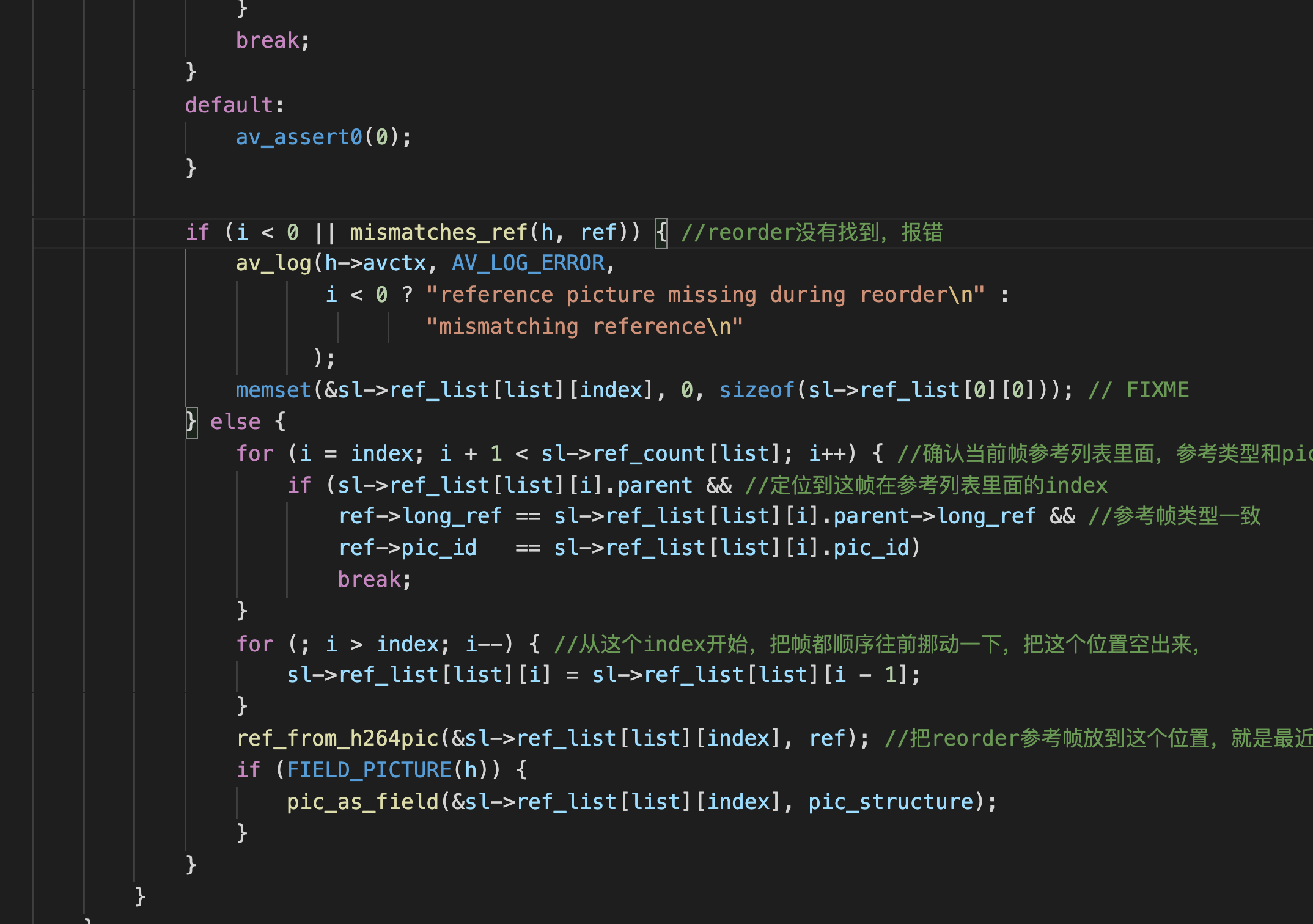The image size is (1313, 924).
Task: Click the //reorder没有找到 comment
Action: pos(812,232)
